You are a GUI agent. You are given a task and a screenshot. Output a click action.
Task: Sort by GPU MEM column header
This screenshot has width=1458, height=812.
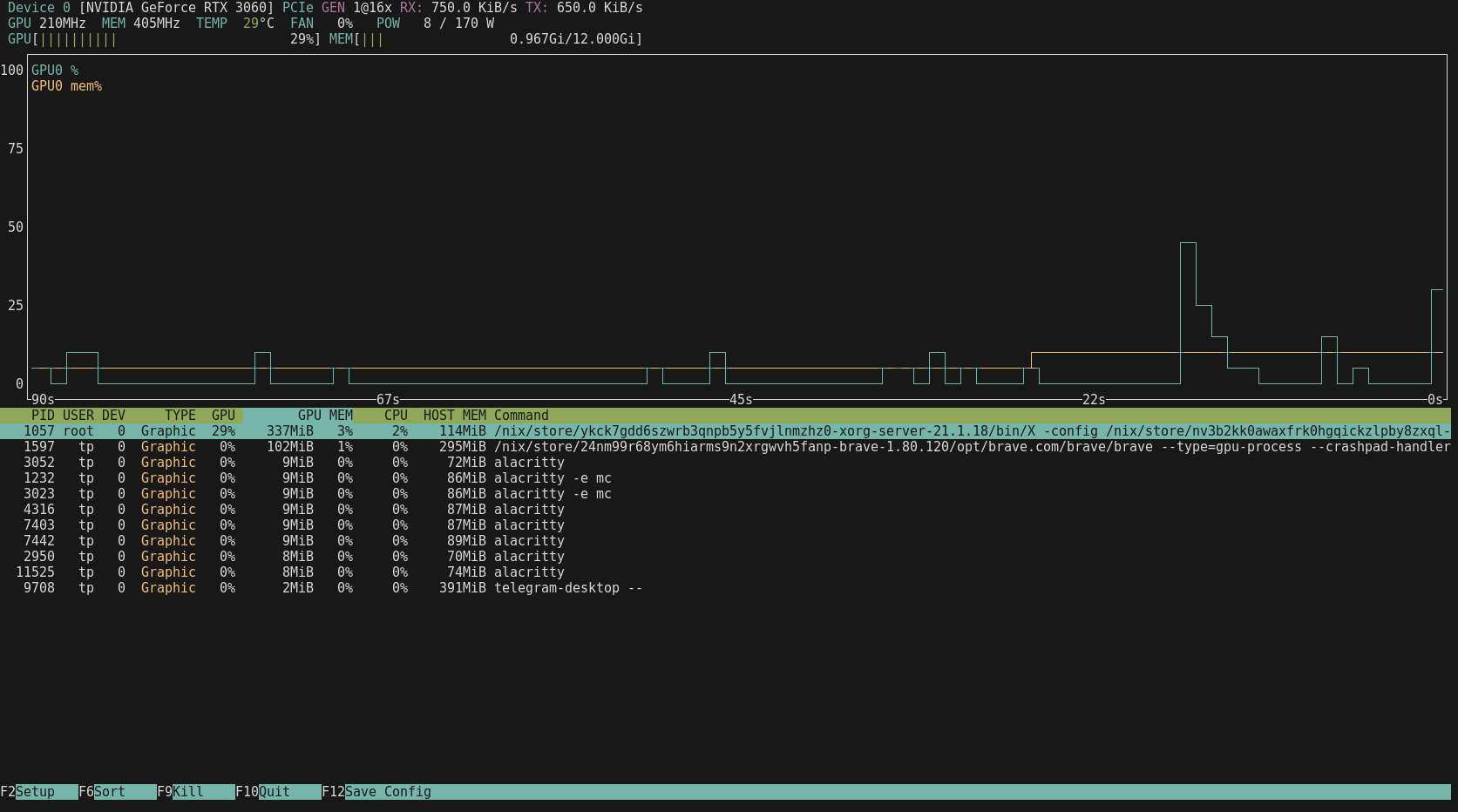[x=324, y=416]
